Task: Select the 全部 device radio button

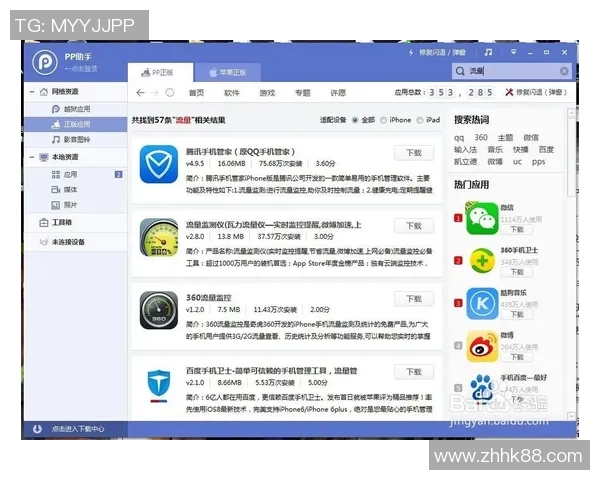Action: point(355,120)
